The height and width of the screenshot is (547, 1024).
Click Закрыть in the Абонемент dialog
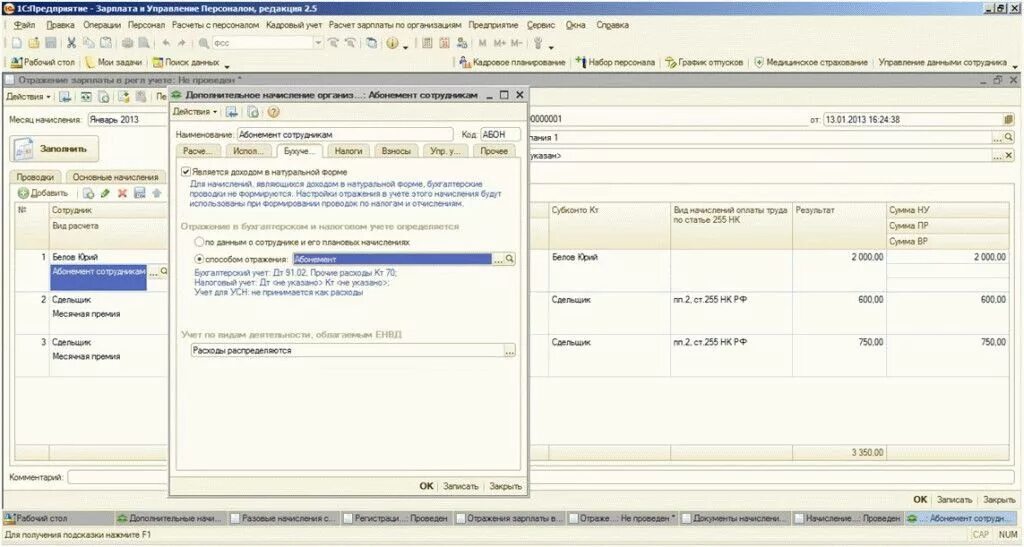(x=505, y=486)
